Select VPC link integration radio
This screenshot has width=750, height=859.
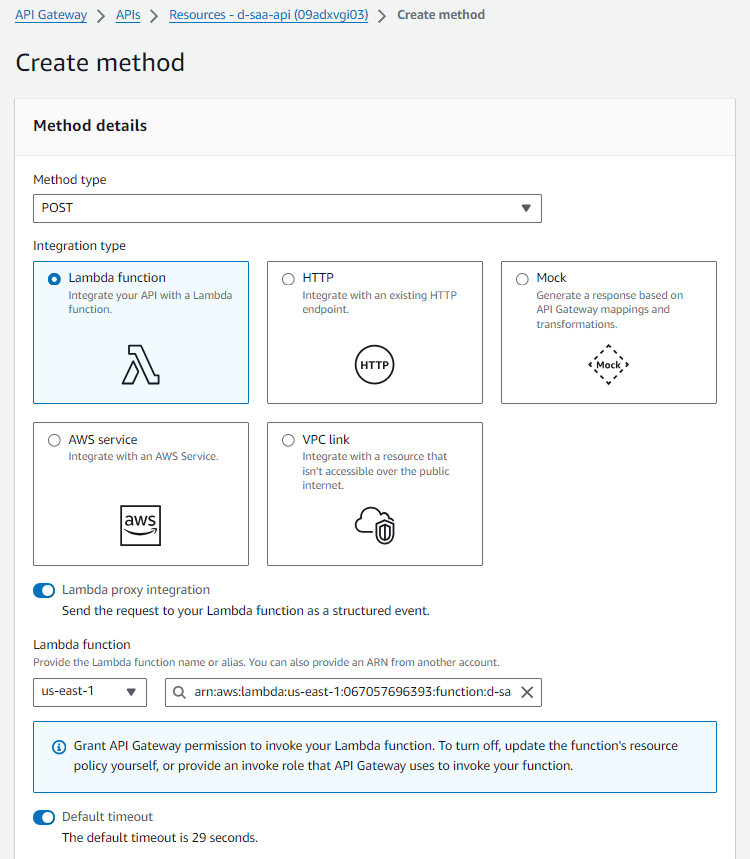coord(288,440)
